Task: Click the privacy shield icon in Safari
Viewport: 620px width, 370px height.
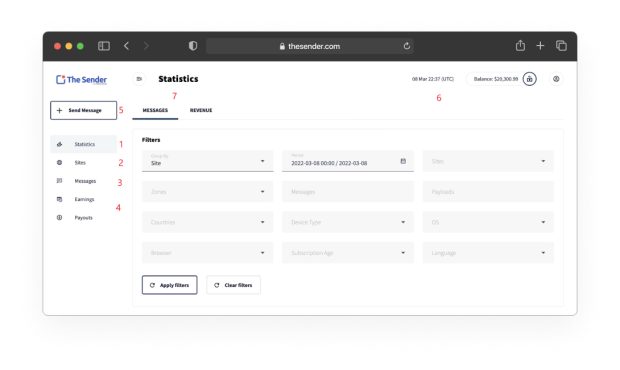Action: (x=193, y=46)
